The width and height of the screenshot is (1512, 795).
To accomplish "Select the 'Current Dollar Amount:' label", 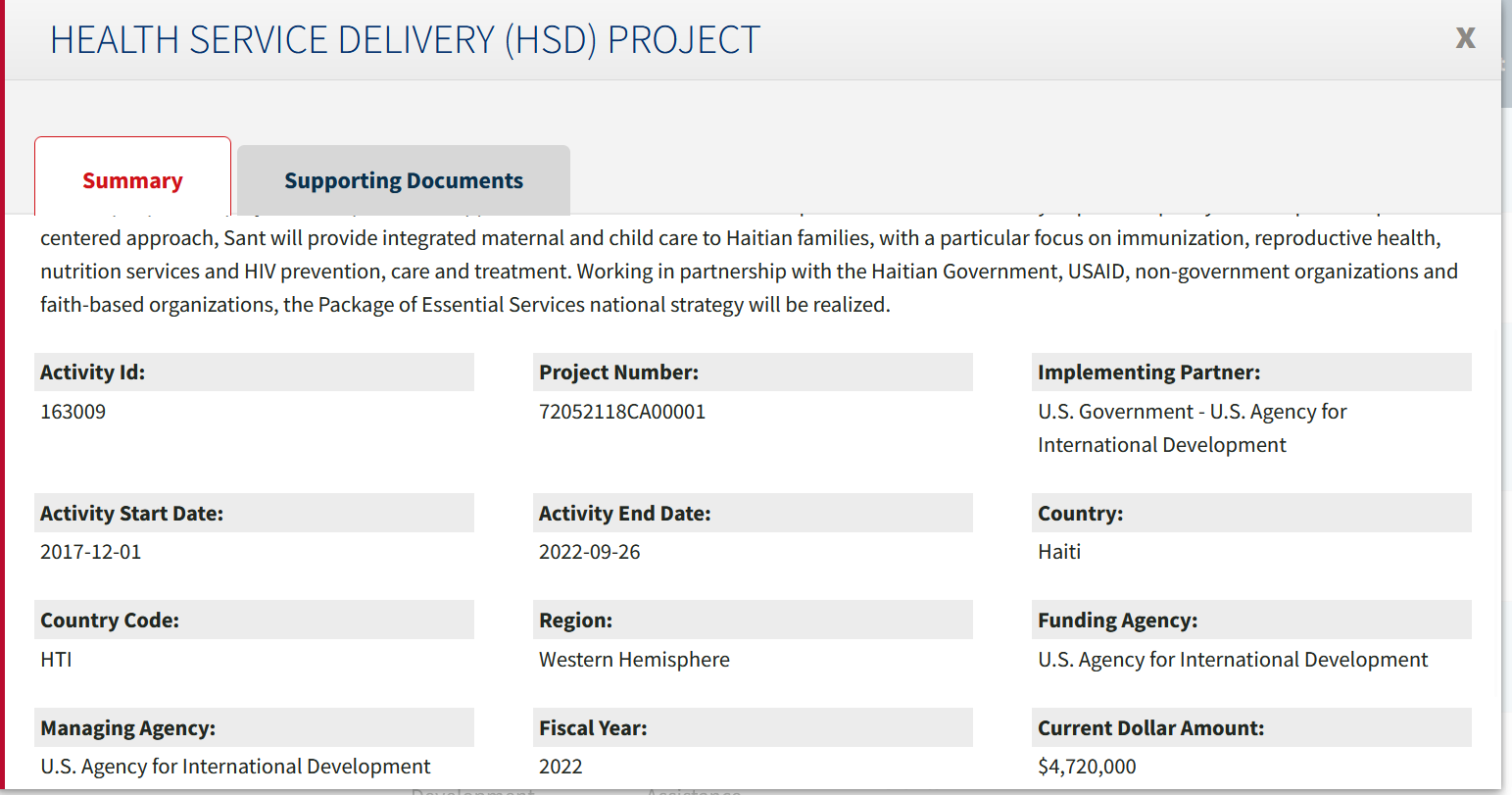I will click(1150, 728).
